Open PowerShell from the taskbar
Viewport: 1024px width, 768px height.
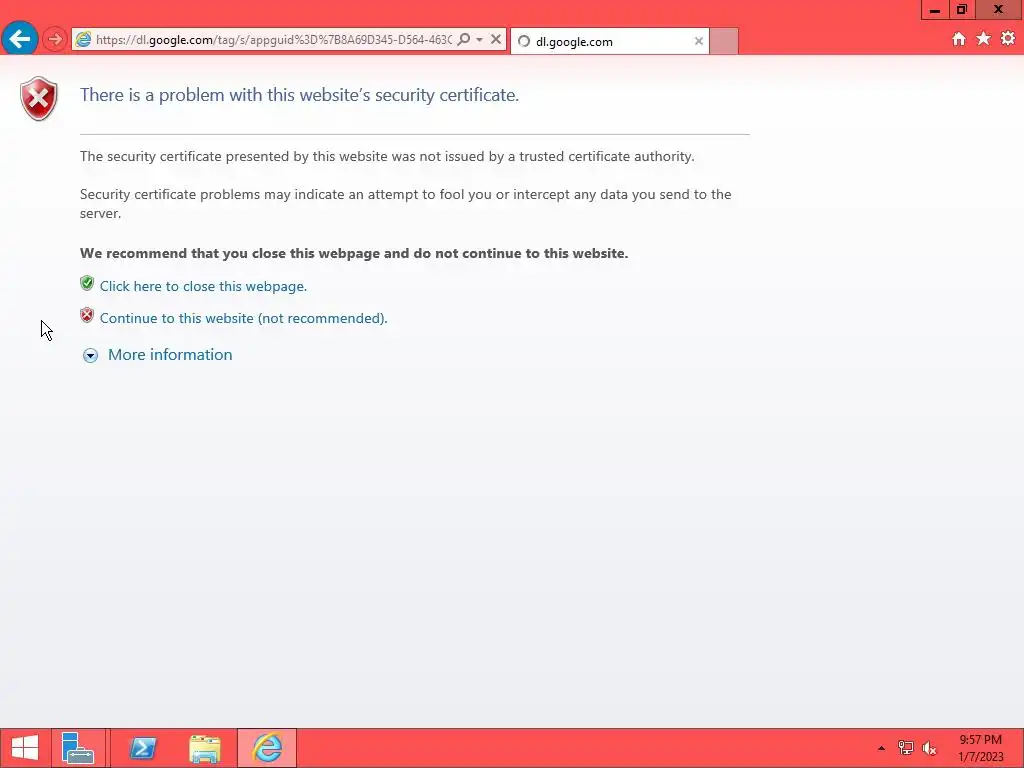(142, 748)
